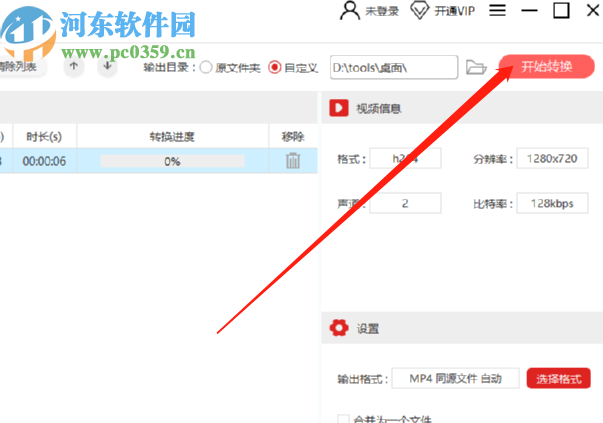Click the 声道 value 2 field
Viewport: 603px width, 423px height.
point(405,203)
